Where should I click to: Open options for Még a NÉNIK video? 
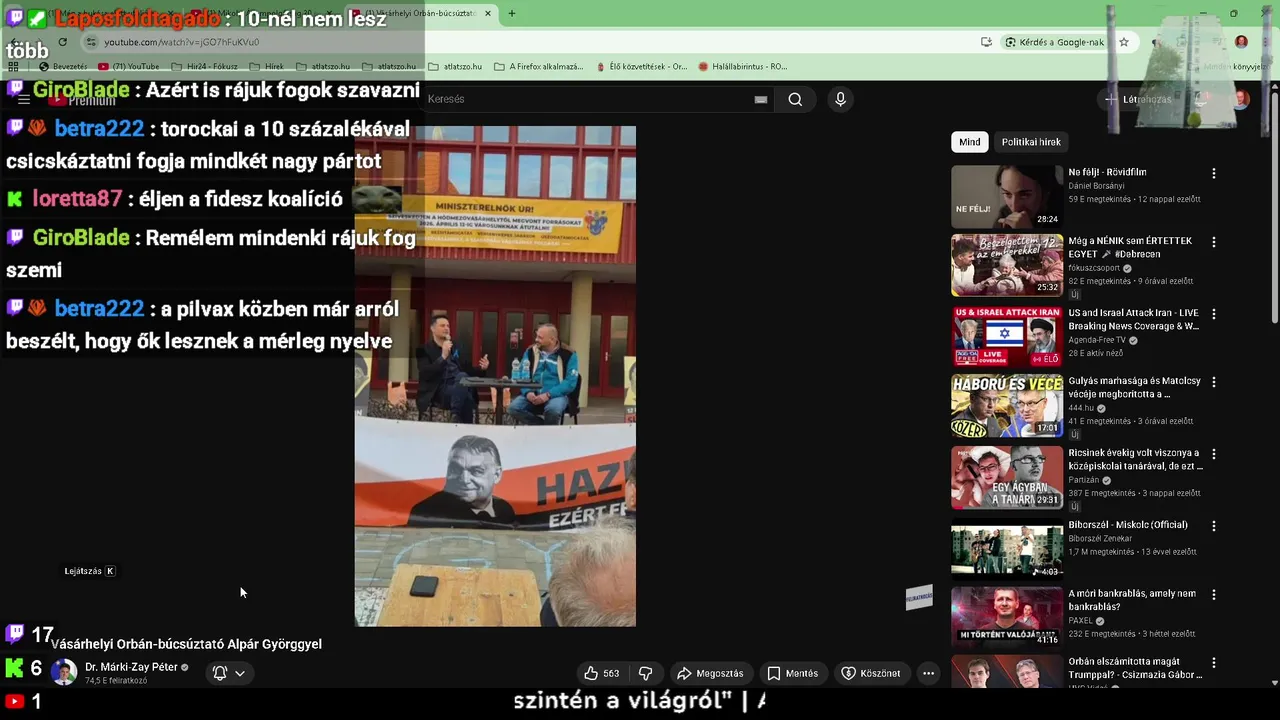pyautogui.click(x=1214, y=242)
